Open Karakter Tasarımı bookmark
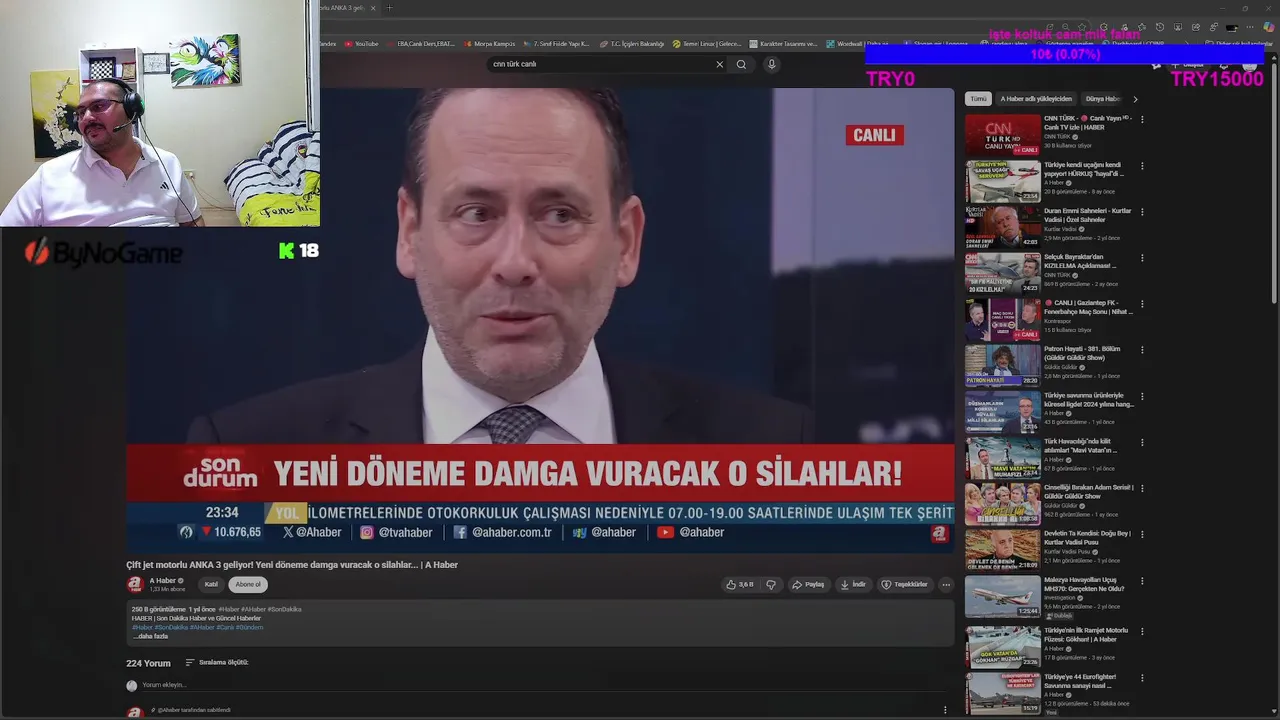1280x720 pixels. pyautogui.click(x=783, y=44)
